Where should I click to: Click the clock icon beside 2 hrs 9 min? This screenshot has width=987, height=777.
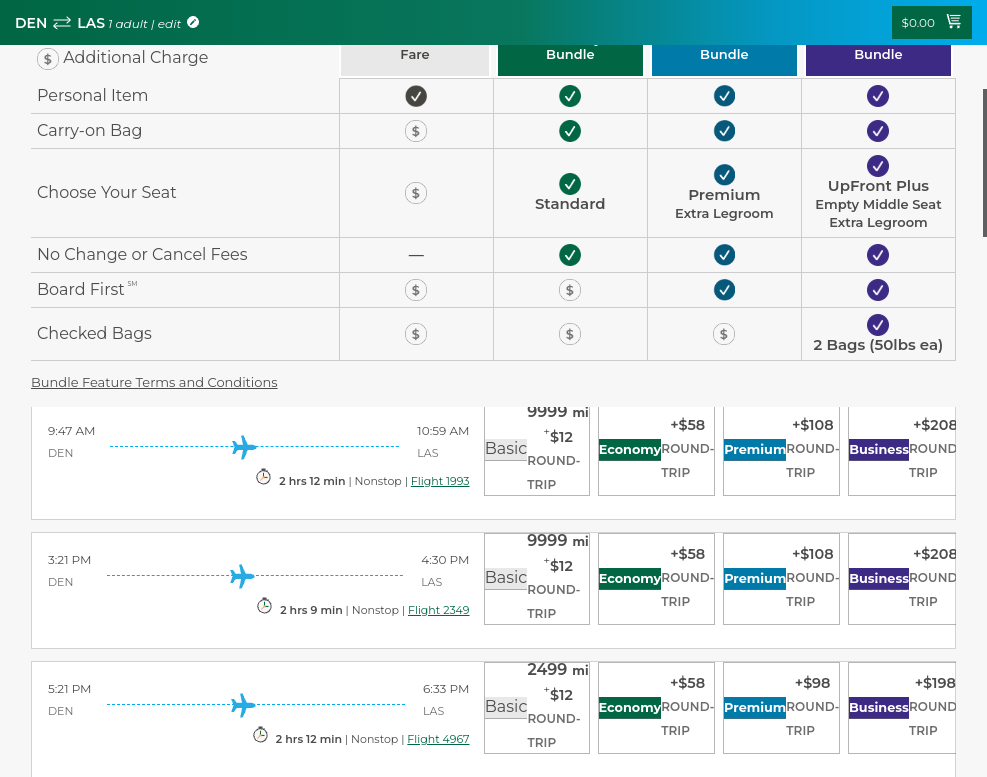[264, 606]
